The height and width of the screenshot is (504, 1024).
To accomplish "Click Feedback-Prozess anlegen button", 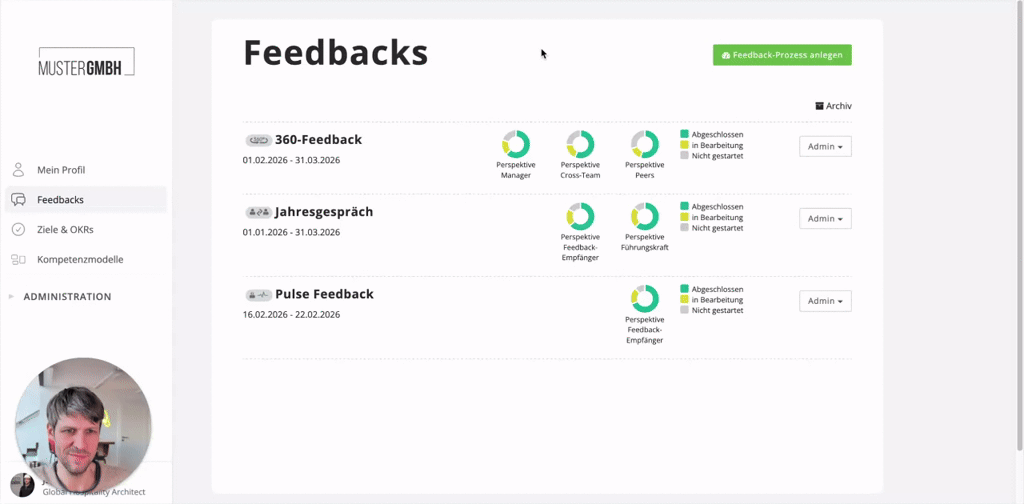I will point(782,55).
